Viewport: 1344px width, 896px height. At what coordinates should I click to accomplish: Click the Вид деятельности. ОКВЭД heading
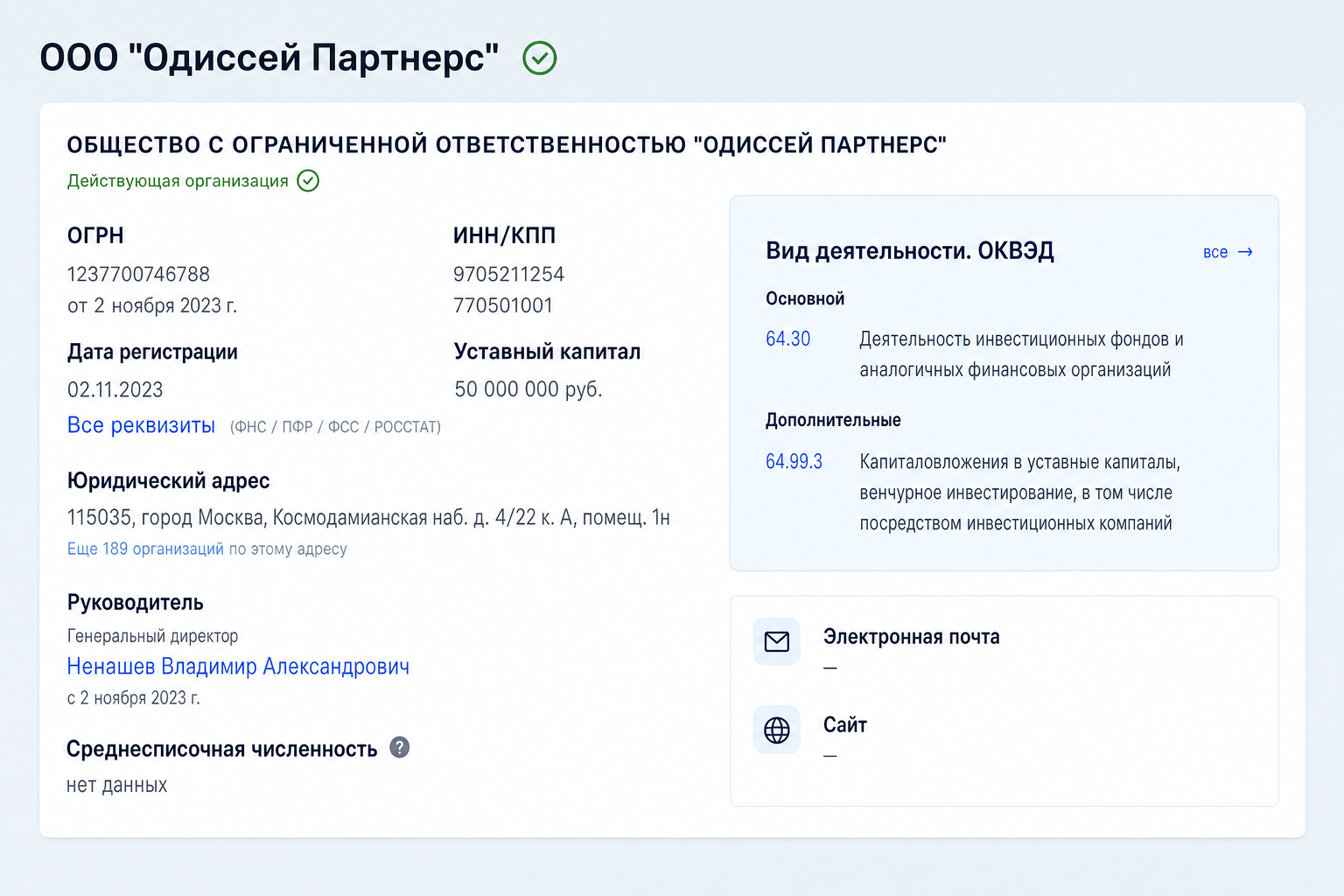tap(910, 251)
